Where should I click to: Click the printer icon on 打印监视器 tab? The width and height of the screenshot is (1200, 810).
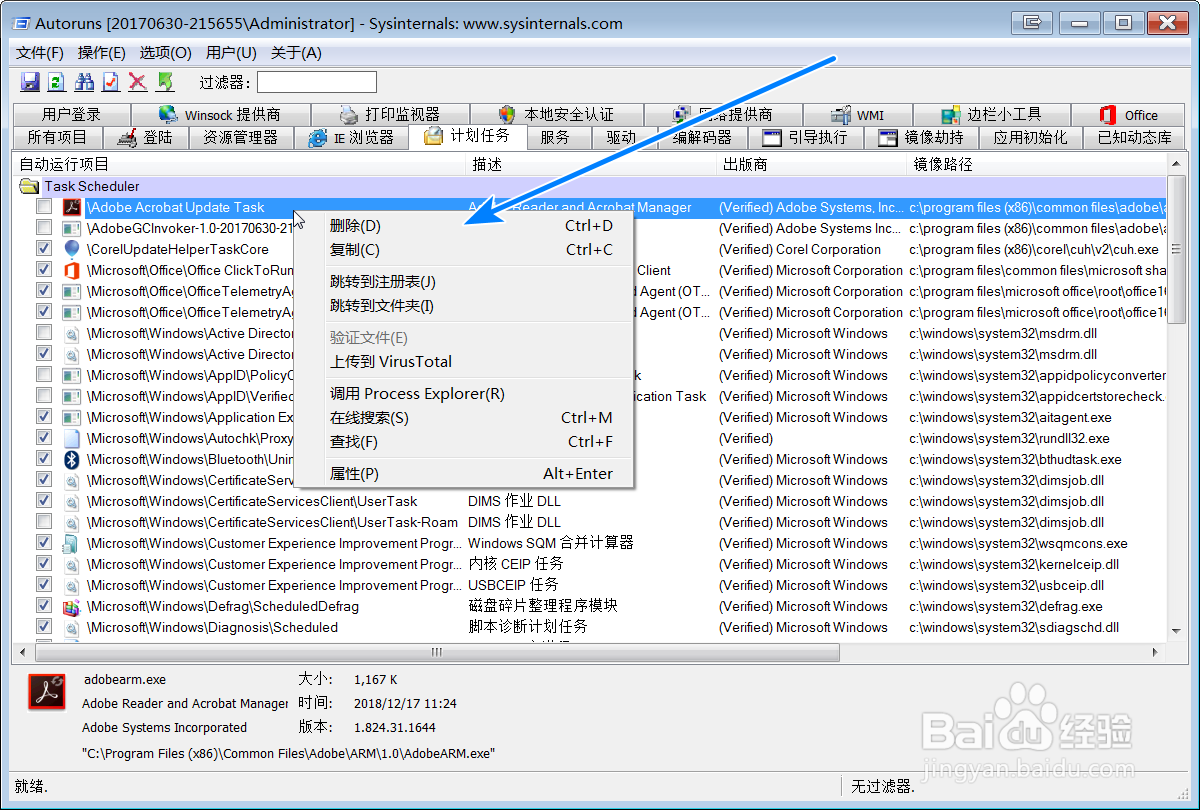click(x=349, y=115)
